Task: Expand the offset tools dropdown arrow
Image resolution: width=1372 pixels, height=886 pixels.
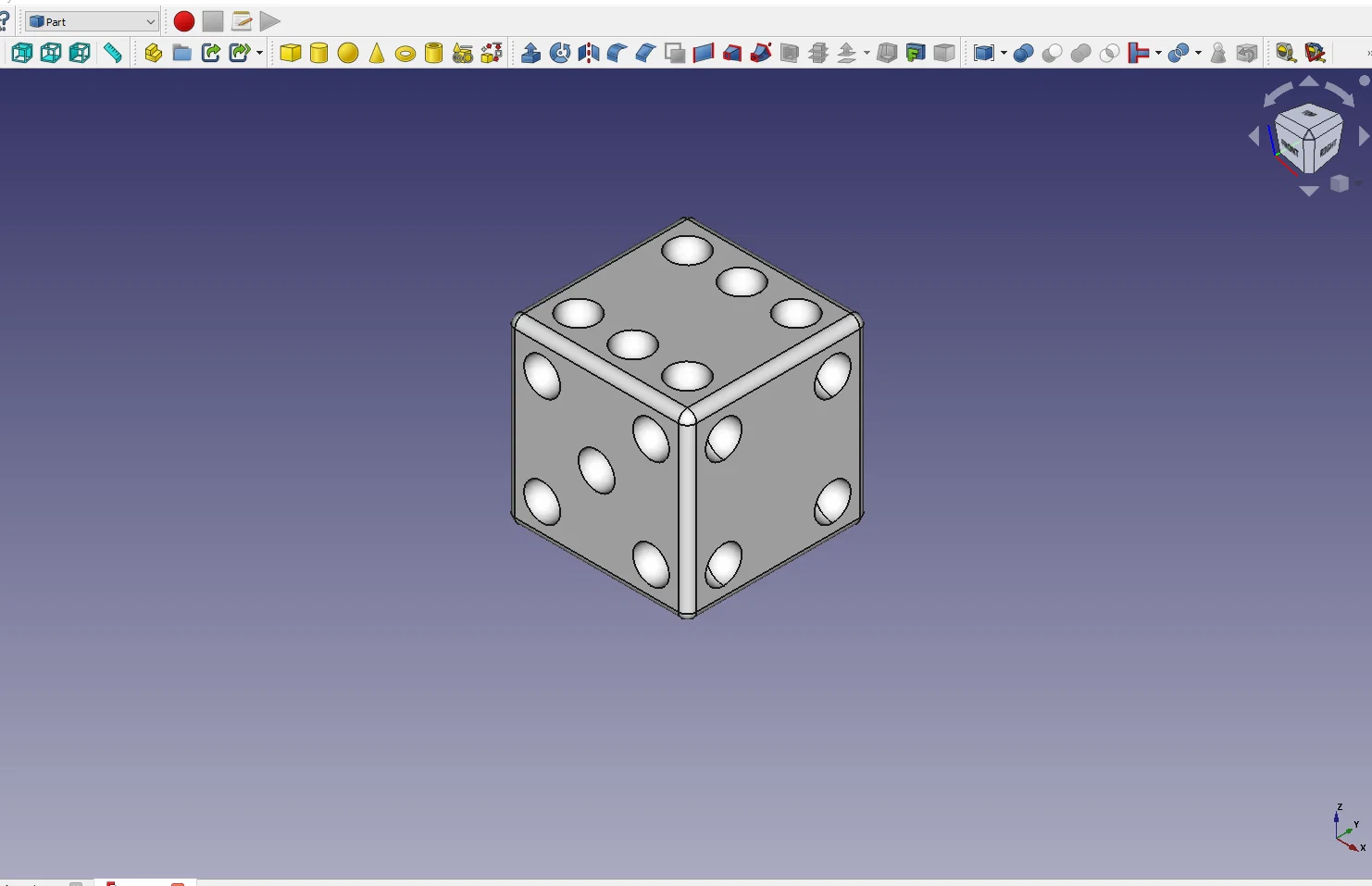Action: [x=867, y=53]
